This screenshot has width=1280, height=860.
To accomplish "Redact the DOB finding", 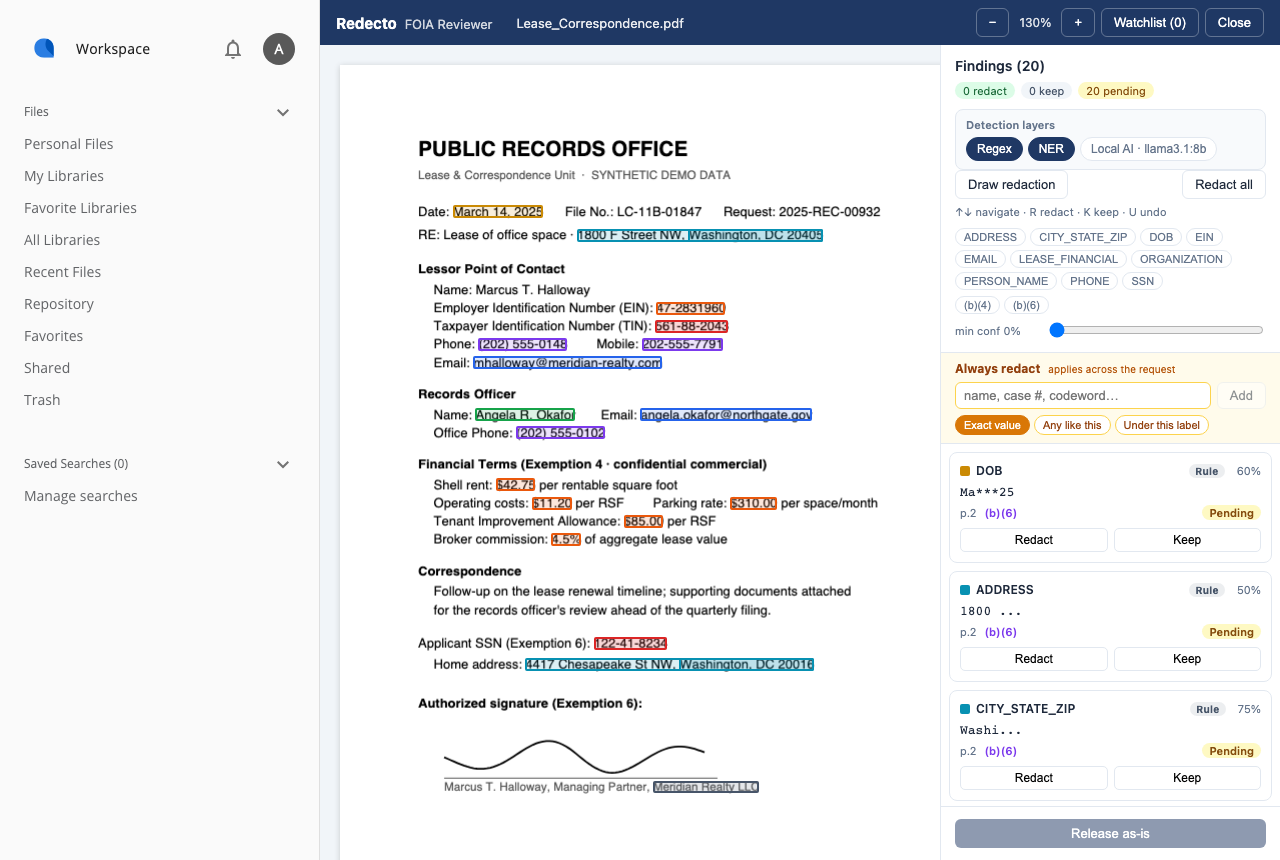I will pos(1034,540).
